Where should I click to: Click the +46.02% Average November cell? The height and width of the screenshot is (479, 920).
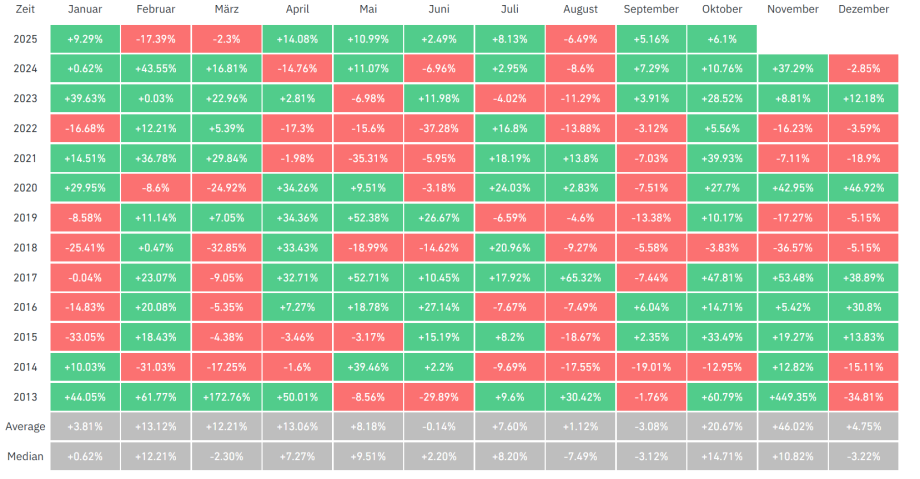coord(793,426)
